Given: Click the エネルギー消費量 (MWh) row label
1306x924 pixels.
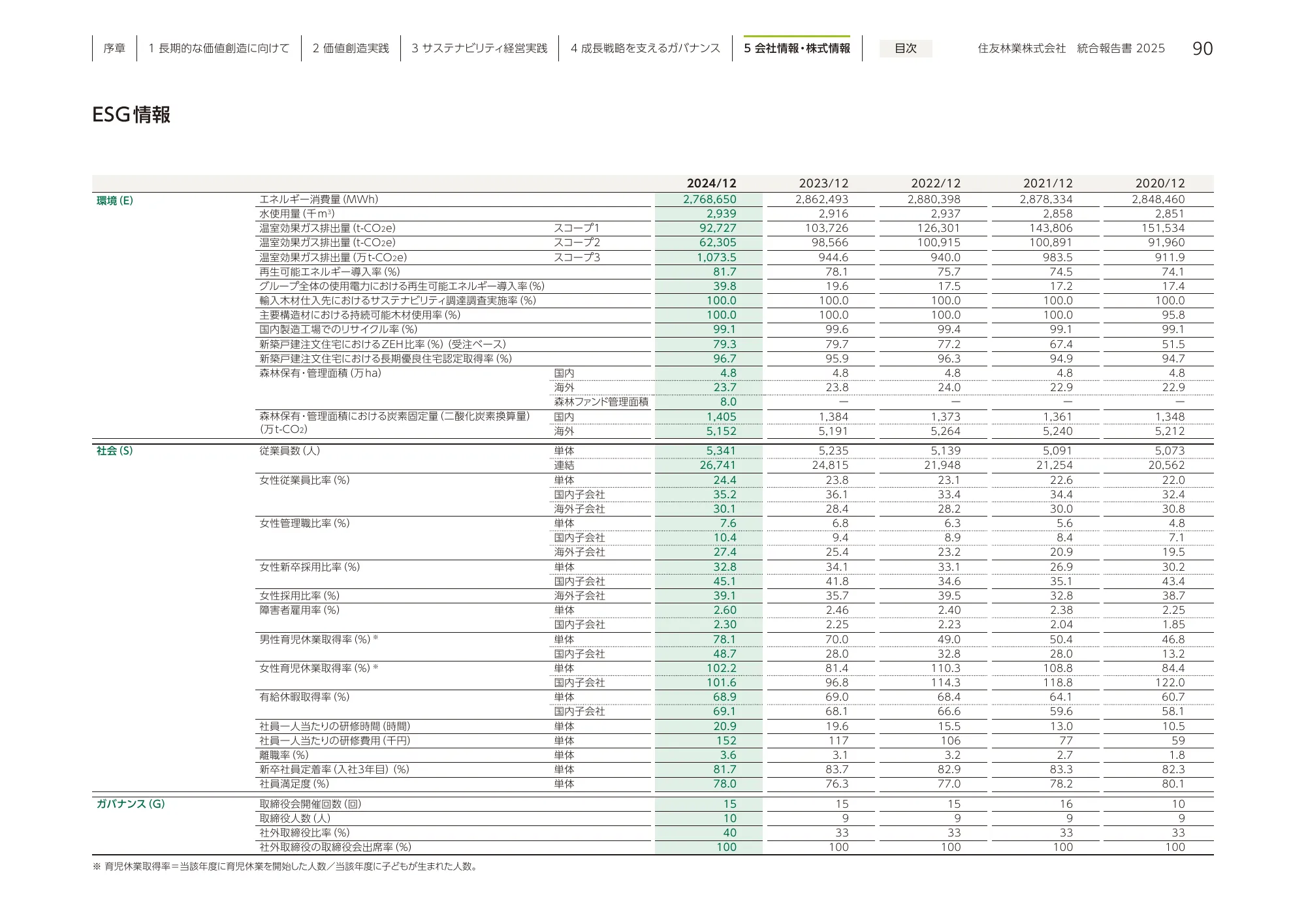Looking at the screenshot, I should point(319,200).
